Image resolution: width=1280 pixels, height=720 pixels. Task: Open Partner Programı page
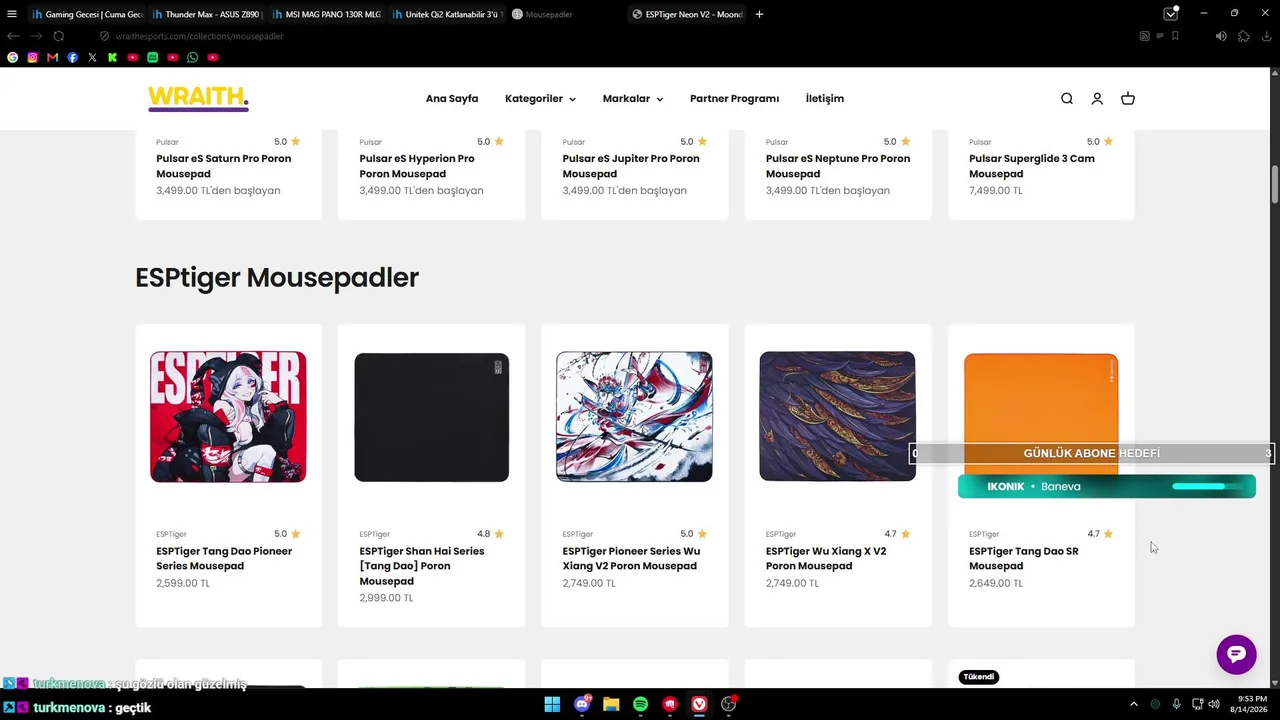[734, 99]
